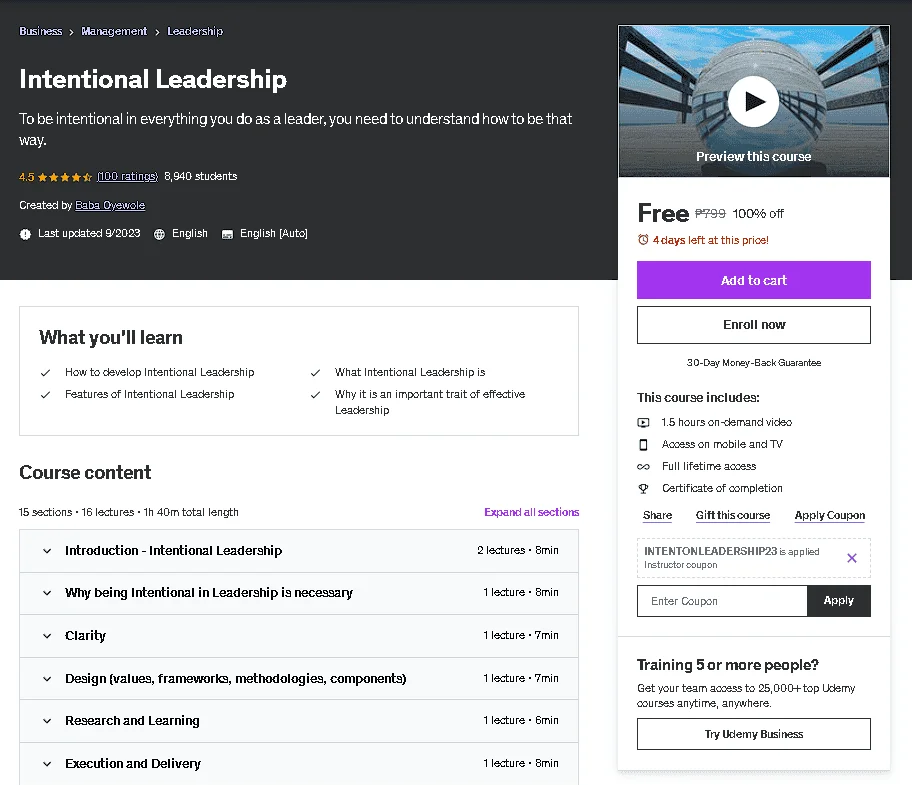This screenshot has height=785, width=912.
Task: Click the alarm clock icon beside days left
Action: click(643, 240)
